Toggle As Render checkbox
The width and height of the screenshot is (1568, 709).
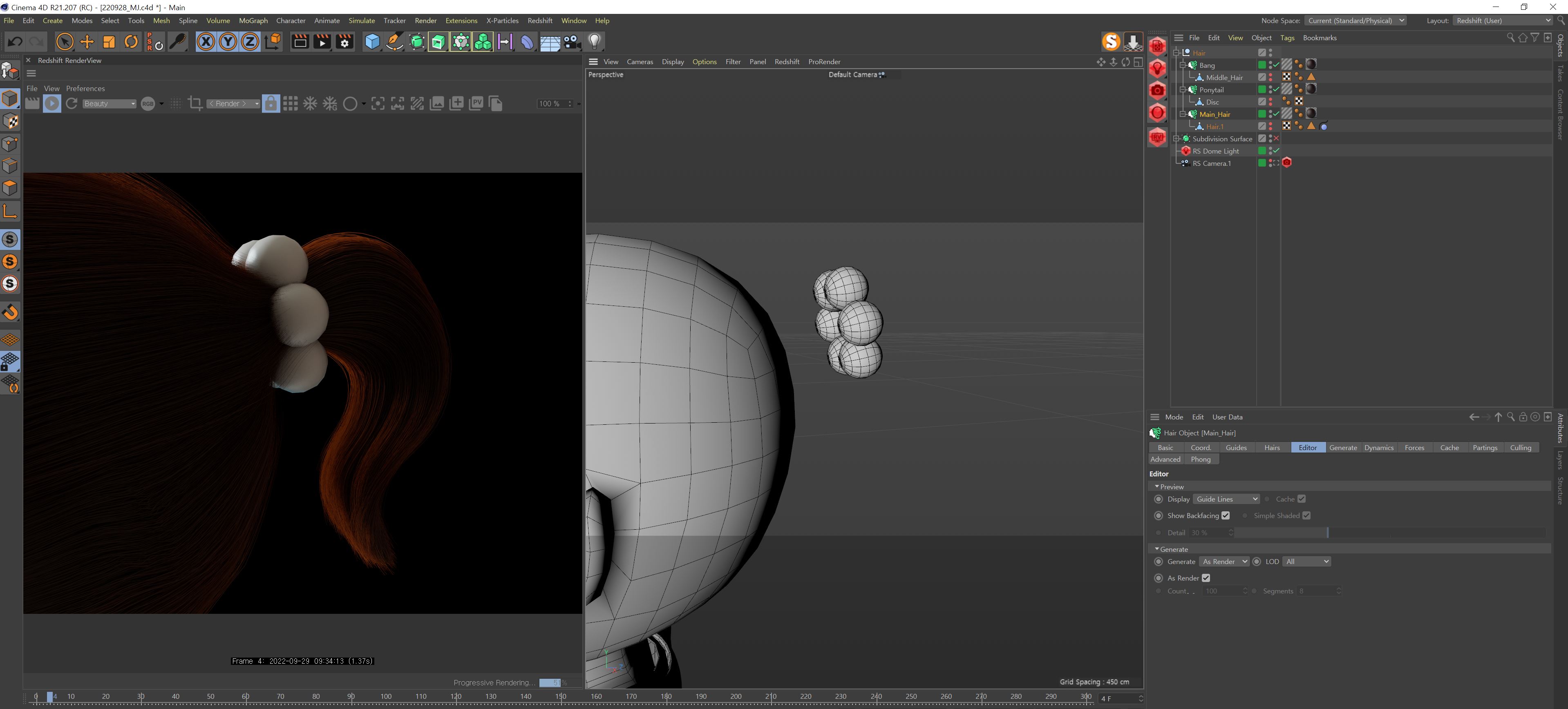pos(1205,578)
